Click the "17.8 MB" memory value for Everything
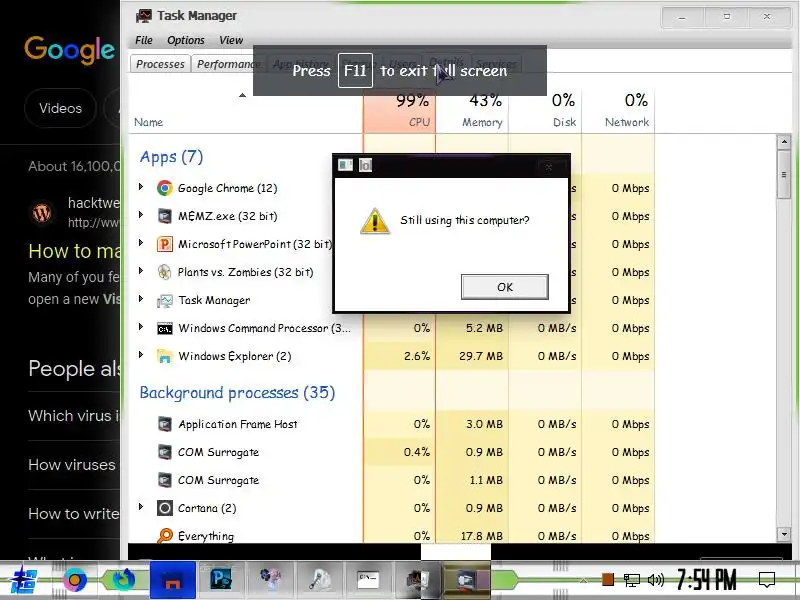This screenshot has width=800, height=600. (482, 536)
